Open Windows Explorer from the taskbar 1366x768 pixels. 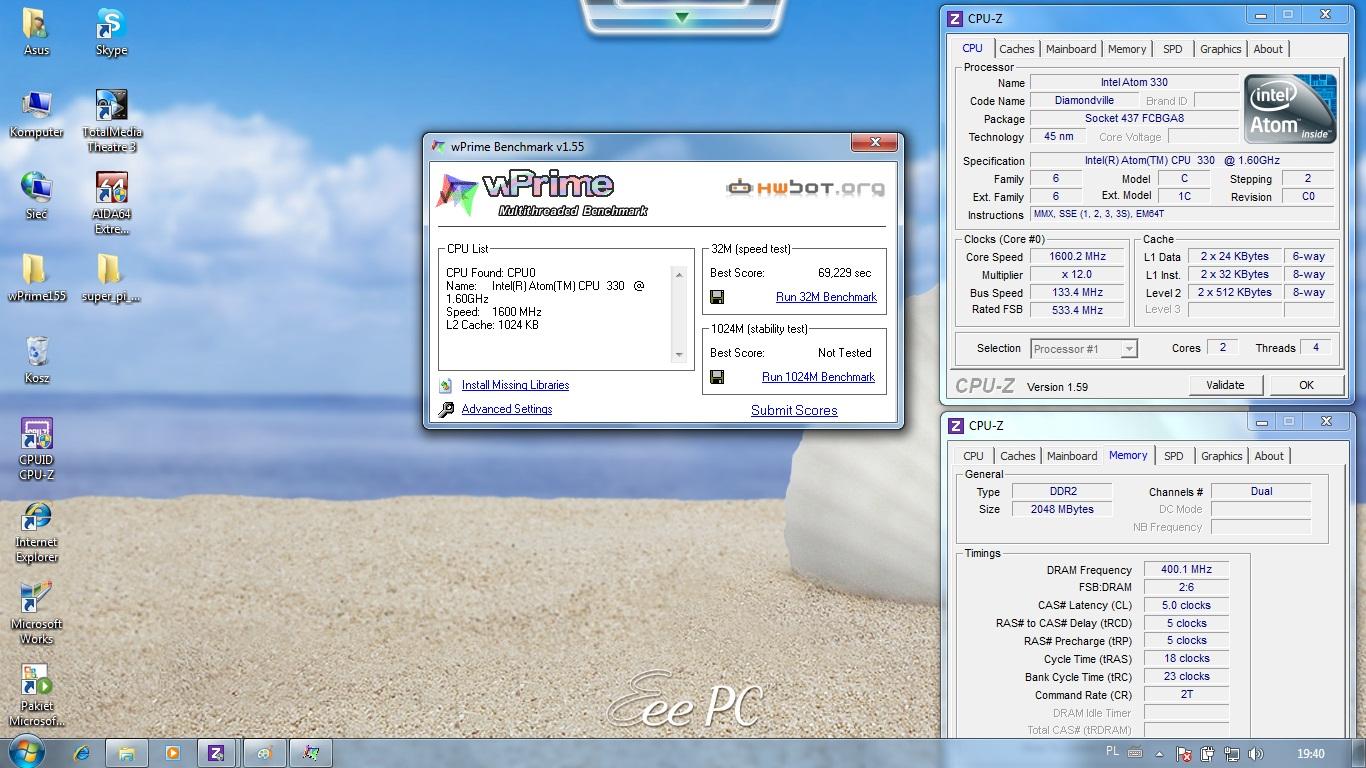coord(126,753)
